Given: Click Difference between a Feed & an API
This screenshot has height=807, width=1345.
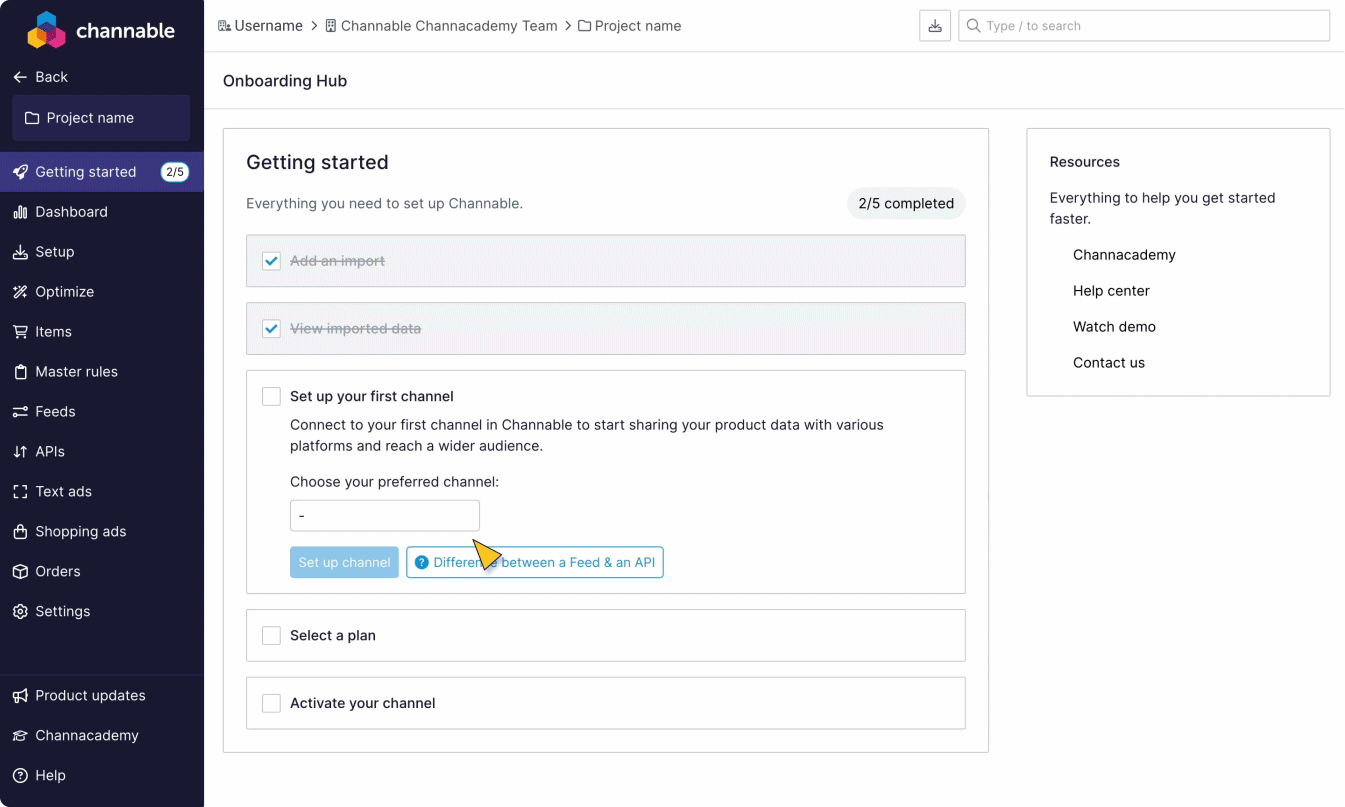Looking at the screenshot, I should [x=535, y=563].
